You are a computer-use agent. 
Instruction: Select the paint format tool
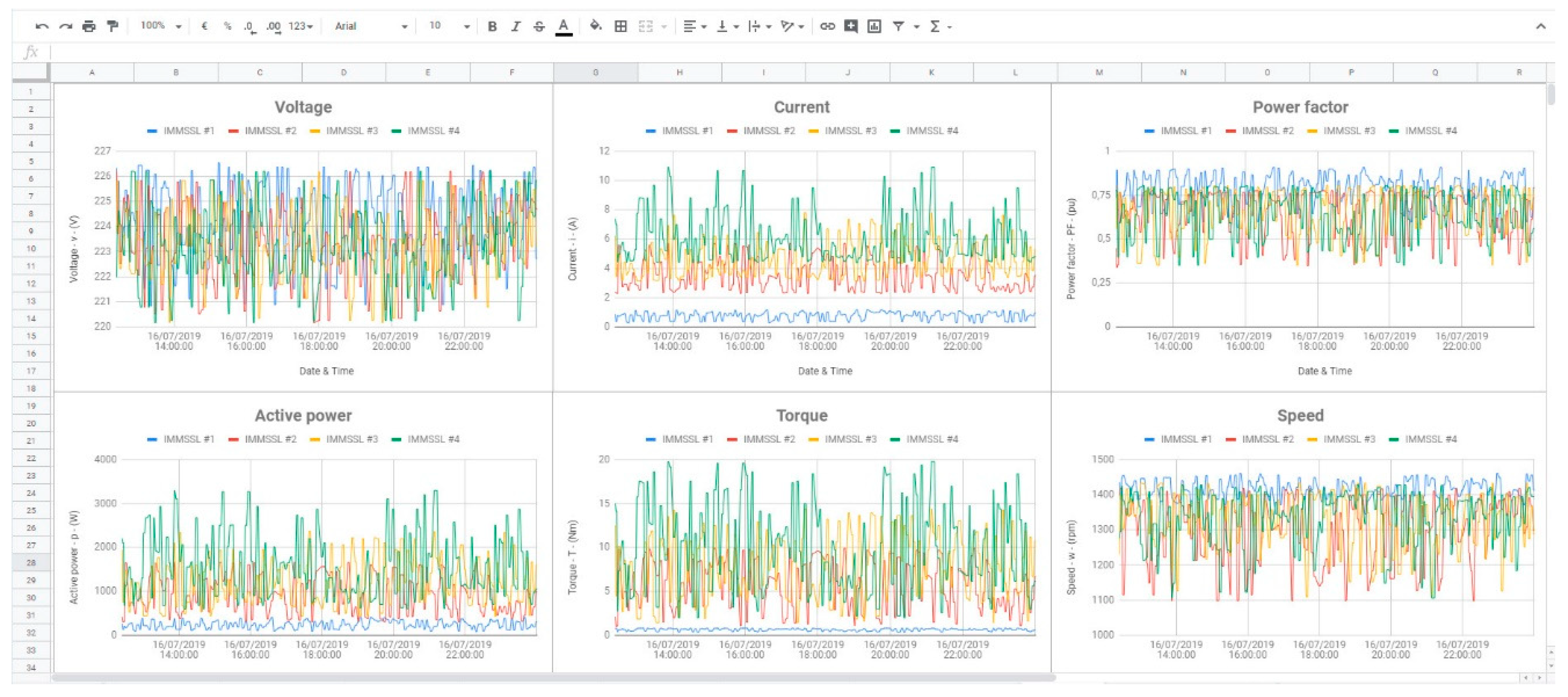[112, 26]
